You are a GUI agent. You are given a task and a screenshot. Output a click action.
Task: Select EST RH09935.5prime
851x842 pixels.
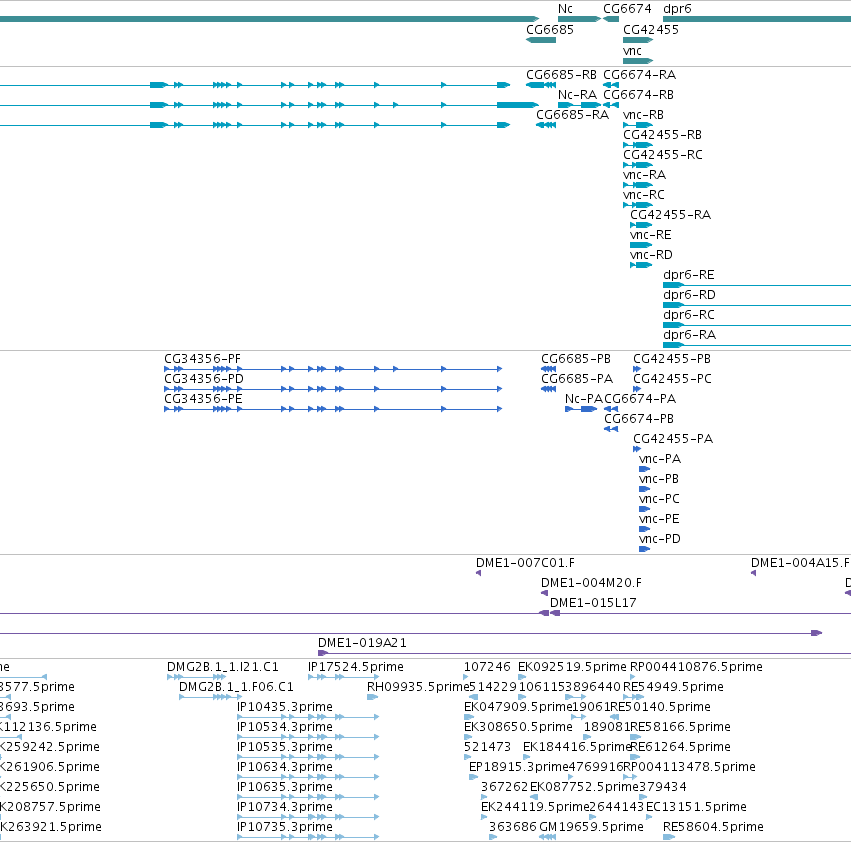(x=417, y=687)
